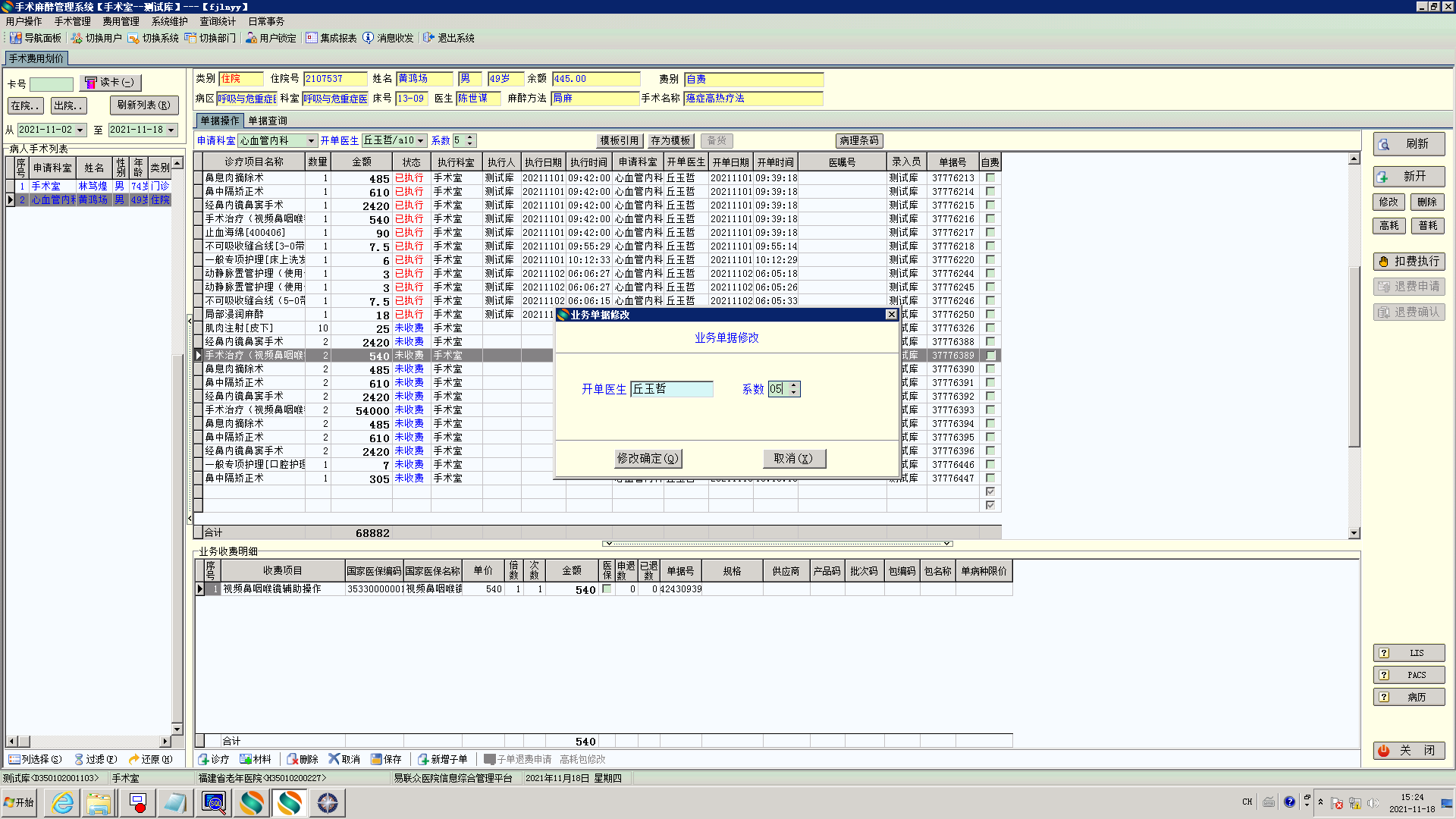The width and height of the screenshot is (1456, 819).
Task: Expand the 开单医生 丘玉哲 combo box
Action: point(421,141)
